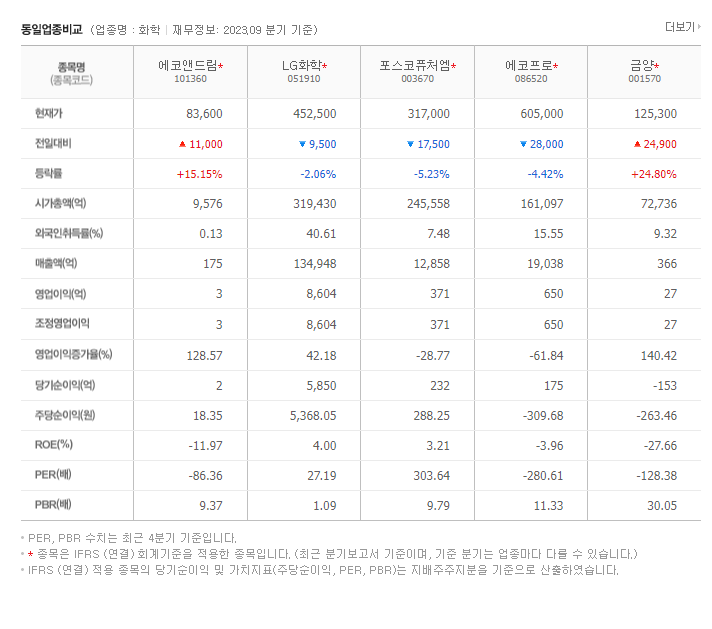Click the -61.84 profit growth value
Image resolution: width=712 pixels, height=629 pixels.
click(546, 355)
